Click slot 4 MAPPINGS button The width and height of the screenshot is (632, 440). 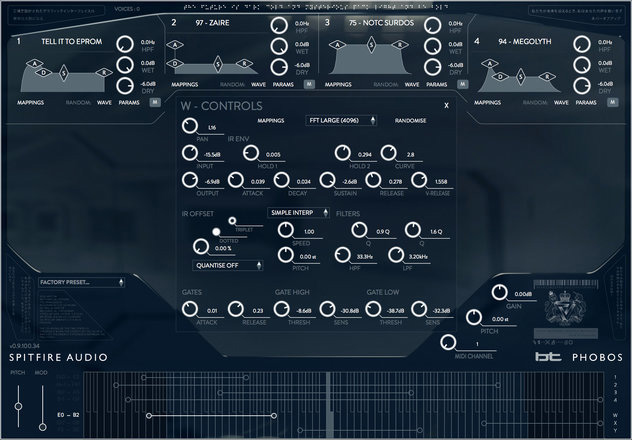[x=487, y=103]
